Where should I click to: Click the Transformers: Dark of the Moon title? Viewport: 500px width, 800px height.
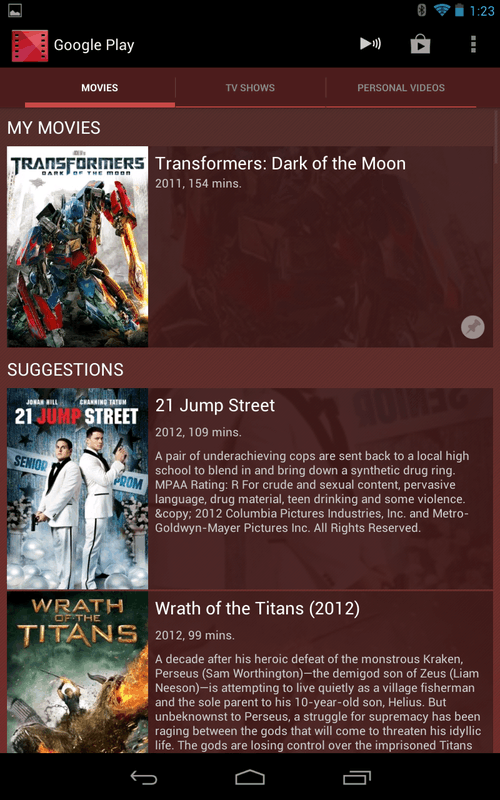click(x=281, y=164)
